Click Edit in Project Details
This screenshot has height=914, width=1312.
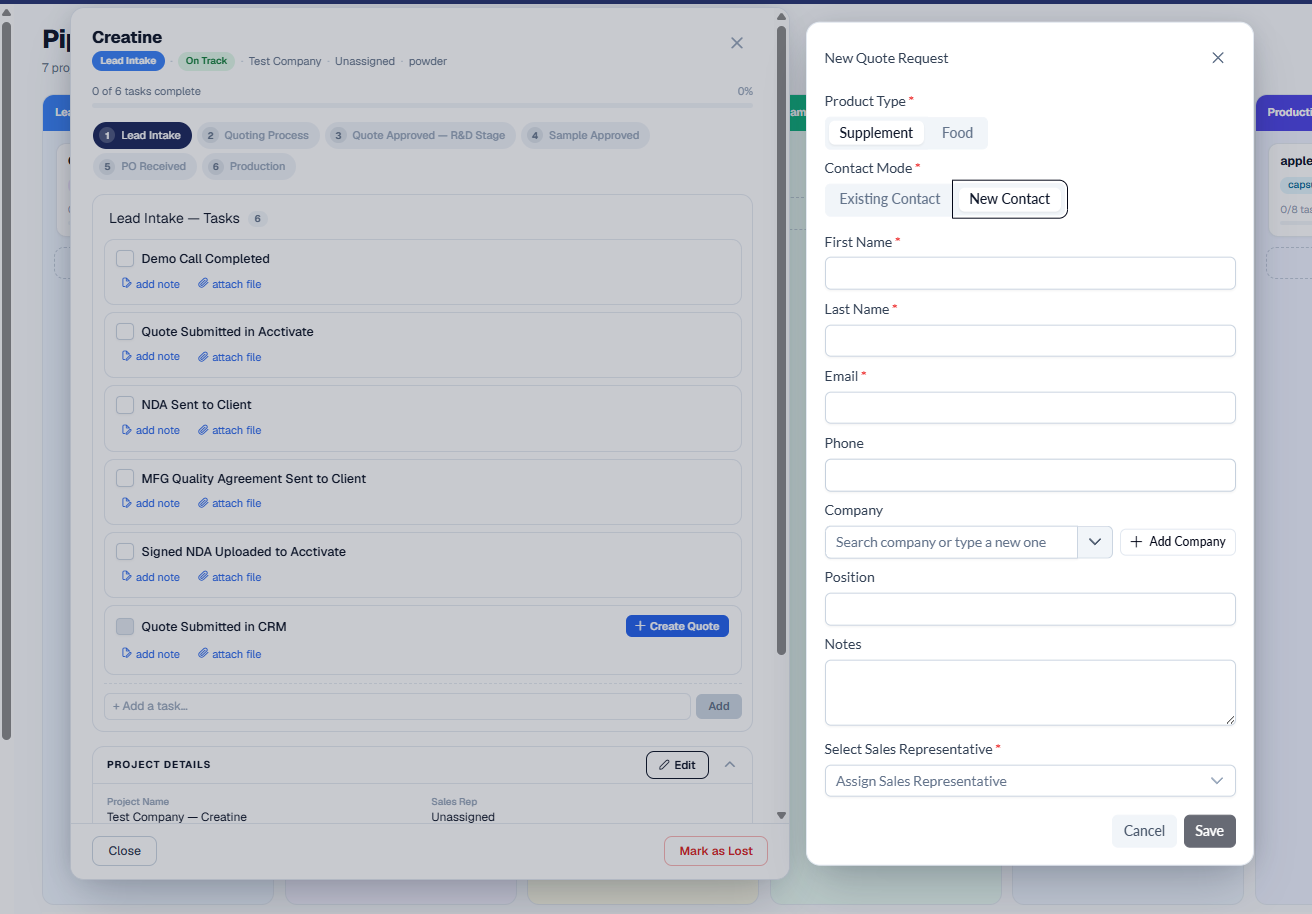pos(677,765)
